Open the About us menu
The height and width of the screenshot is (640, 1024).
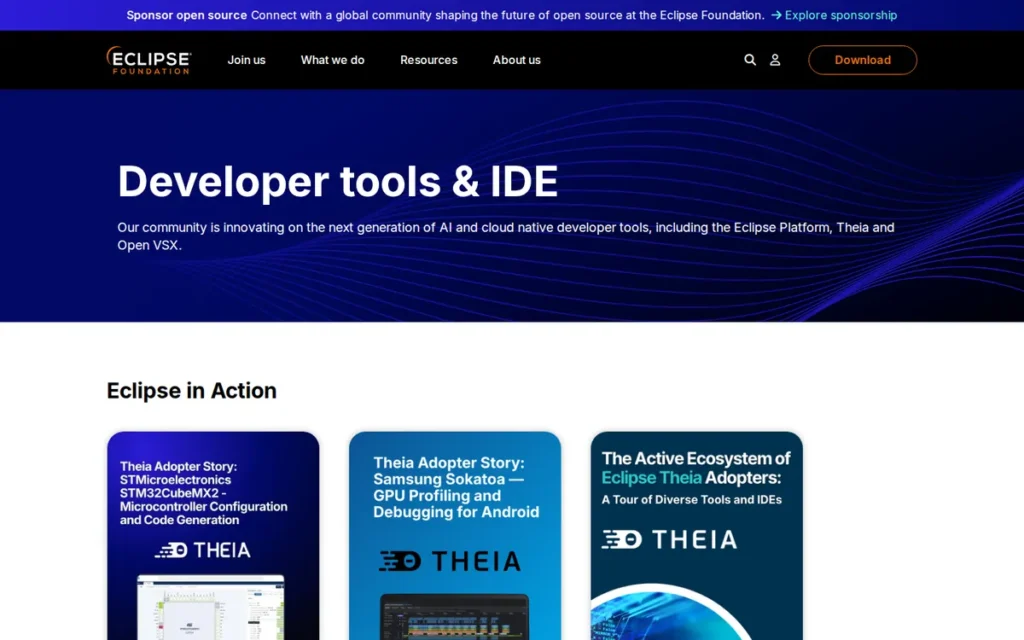517,60
